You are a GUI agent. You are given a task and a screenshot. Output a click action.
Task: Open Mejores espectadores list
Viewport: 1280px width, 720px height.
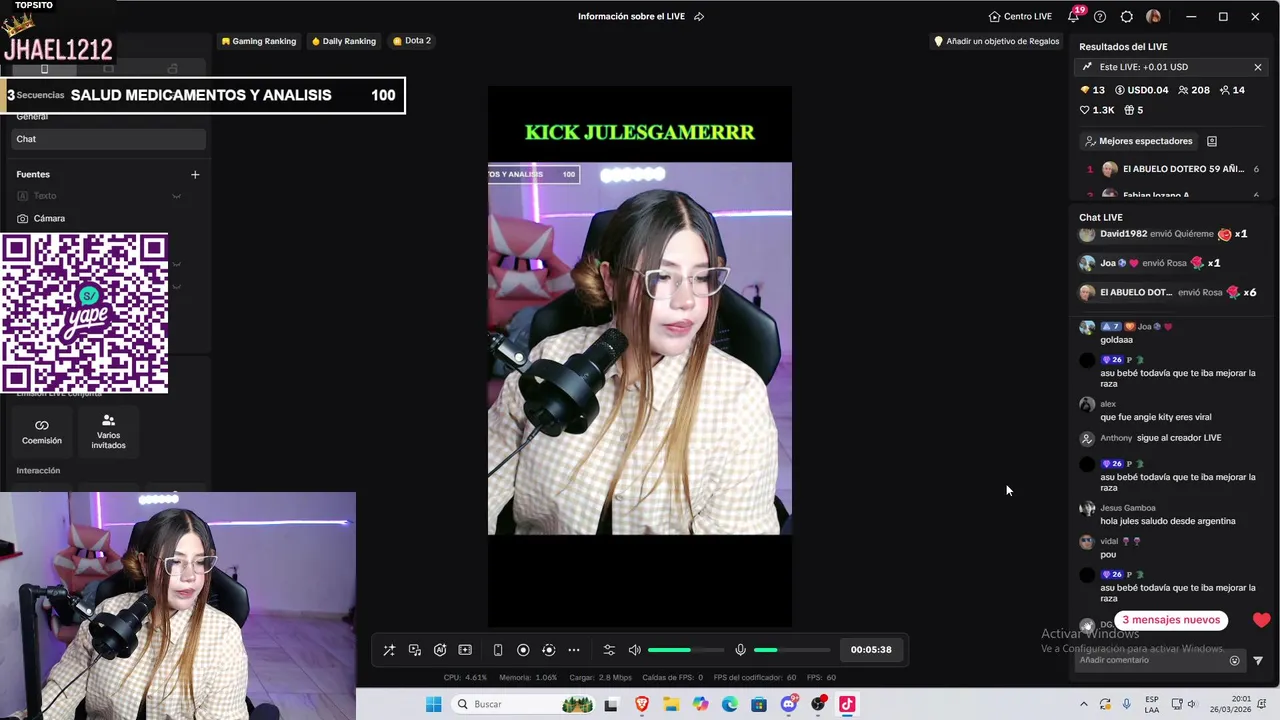[x=1138, y=141]
